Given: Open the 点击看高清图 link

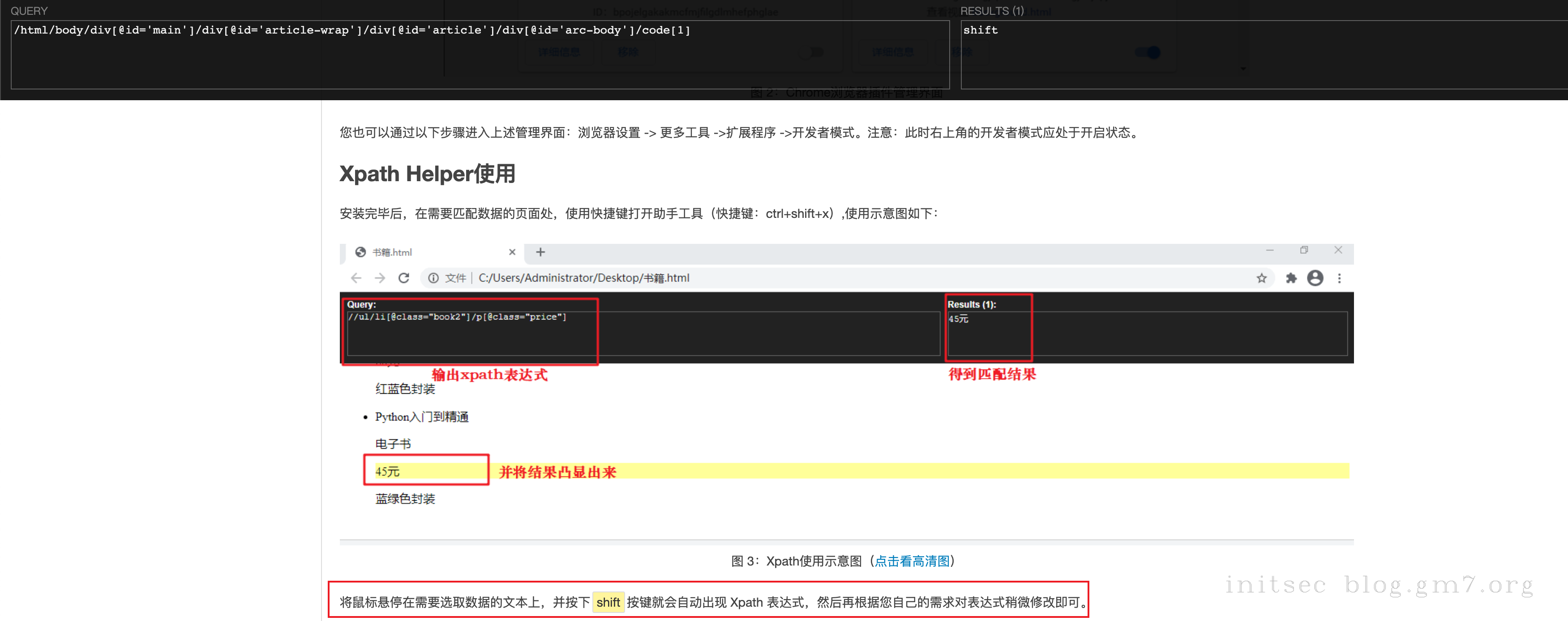Looking at the screenshot, I should (912, 561).
